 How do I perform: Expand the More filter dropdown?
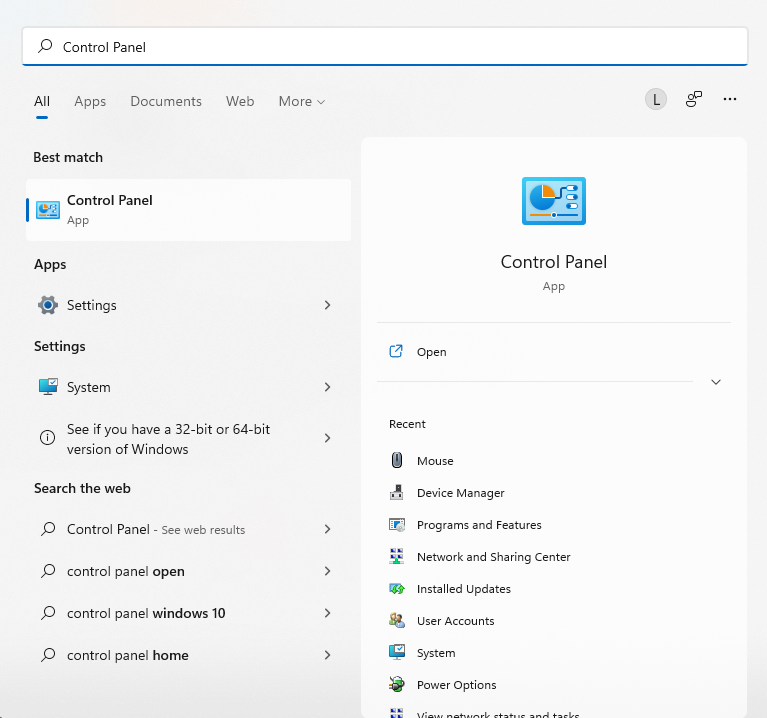pyautogui.click(x=302, y=101)
